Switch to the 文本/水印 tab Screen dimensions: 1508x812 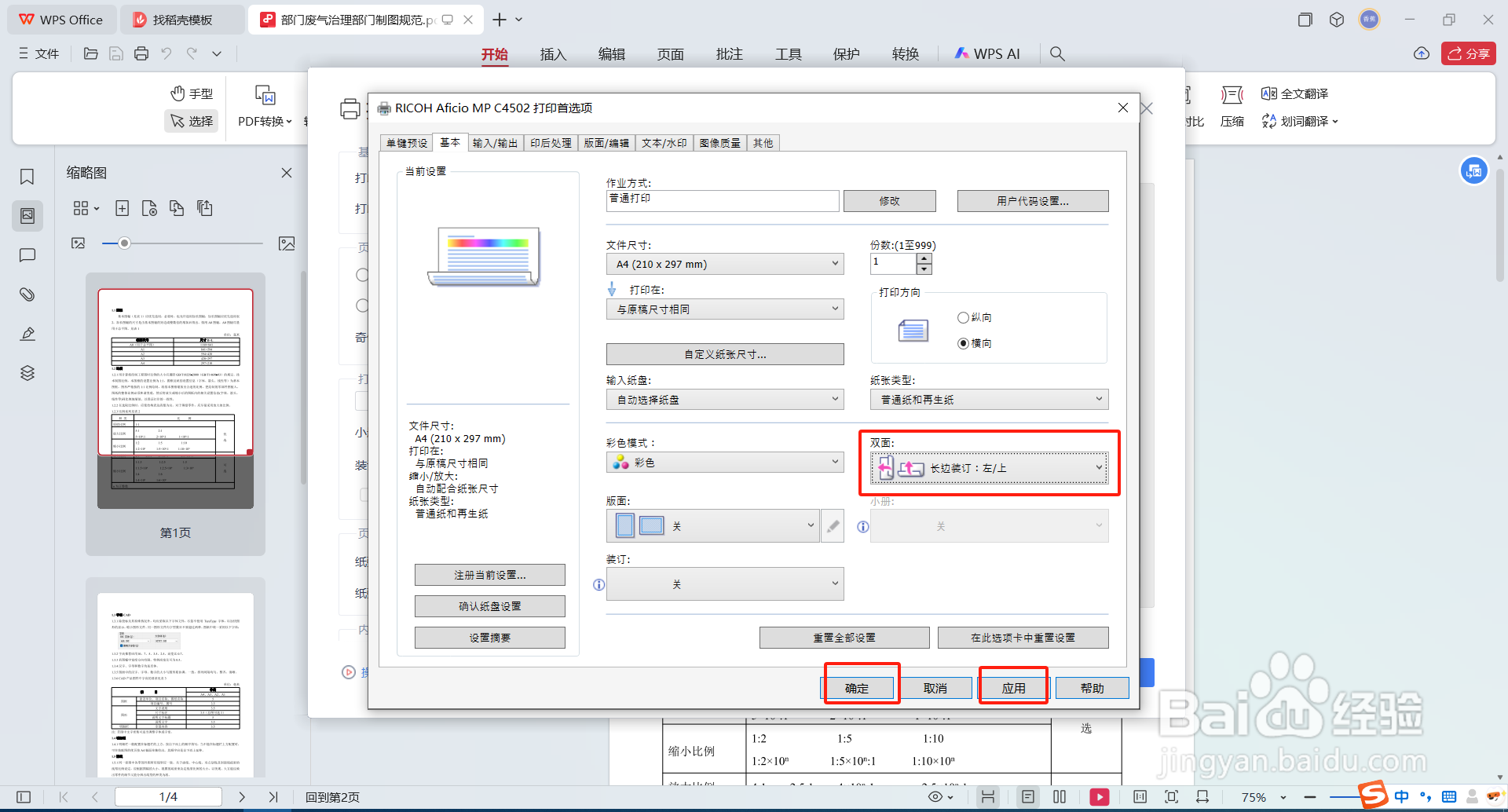(664, 143)
